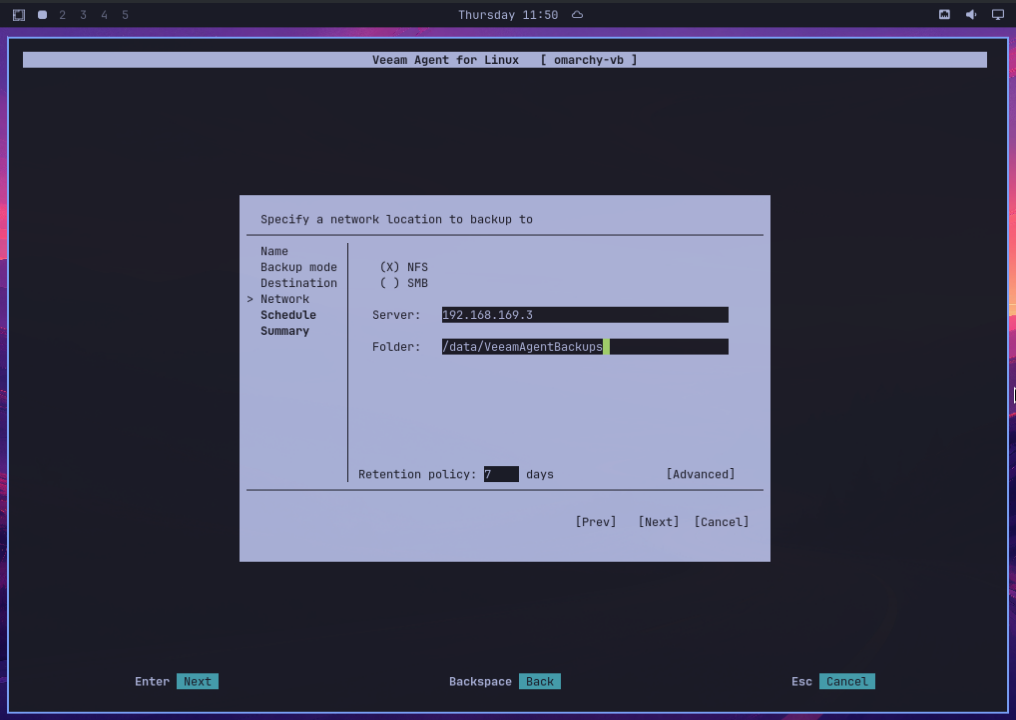Screen dimensions: 1016x720
Task: Switch to workspace 2
Action: pyautogui.click(x=62, y=14)
